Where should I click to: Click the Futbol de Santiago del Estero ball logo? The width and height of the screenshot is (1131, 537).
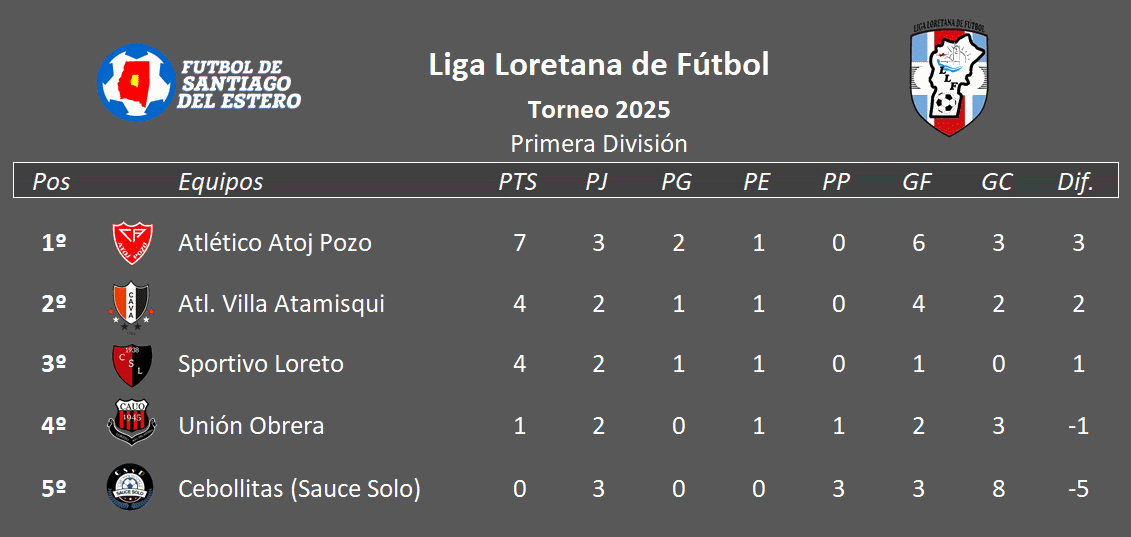[x=136, y=82]
